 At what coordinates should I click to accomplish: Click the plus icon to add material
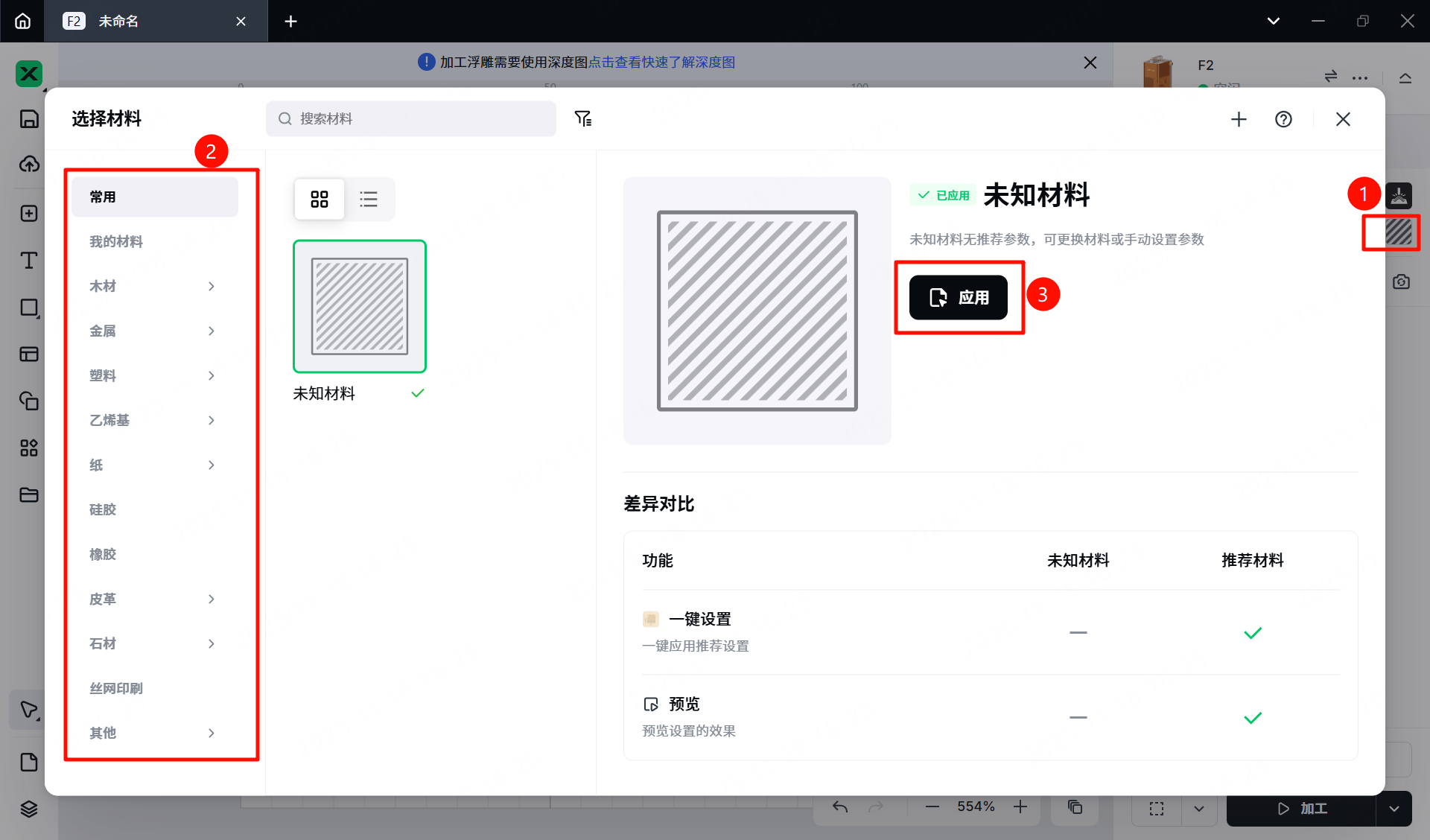coord(1238,119)
